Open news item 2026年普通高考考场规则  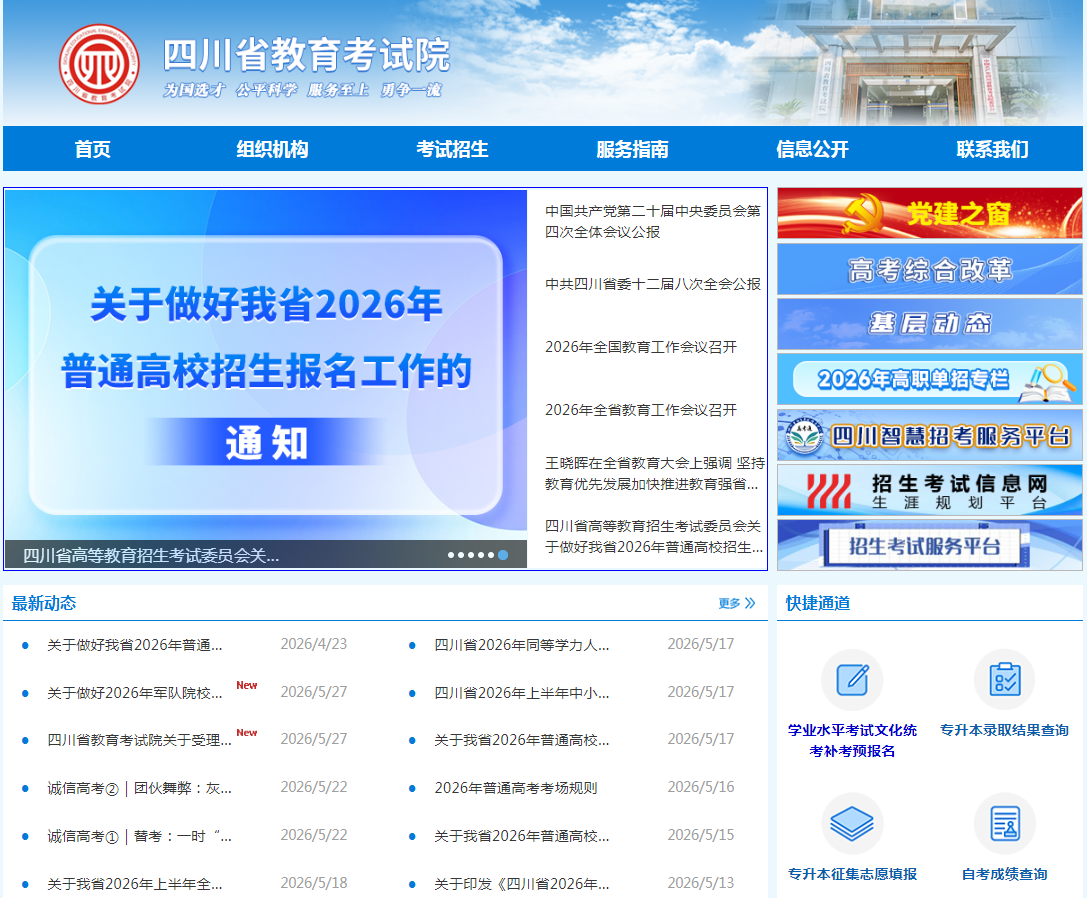point(516,788)
